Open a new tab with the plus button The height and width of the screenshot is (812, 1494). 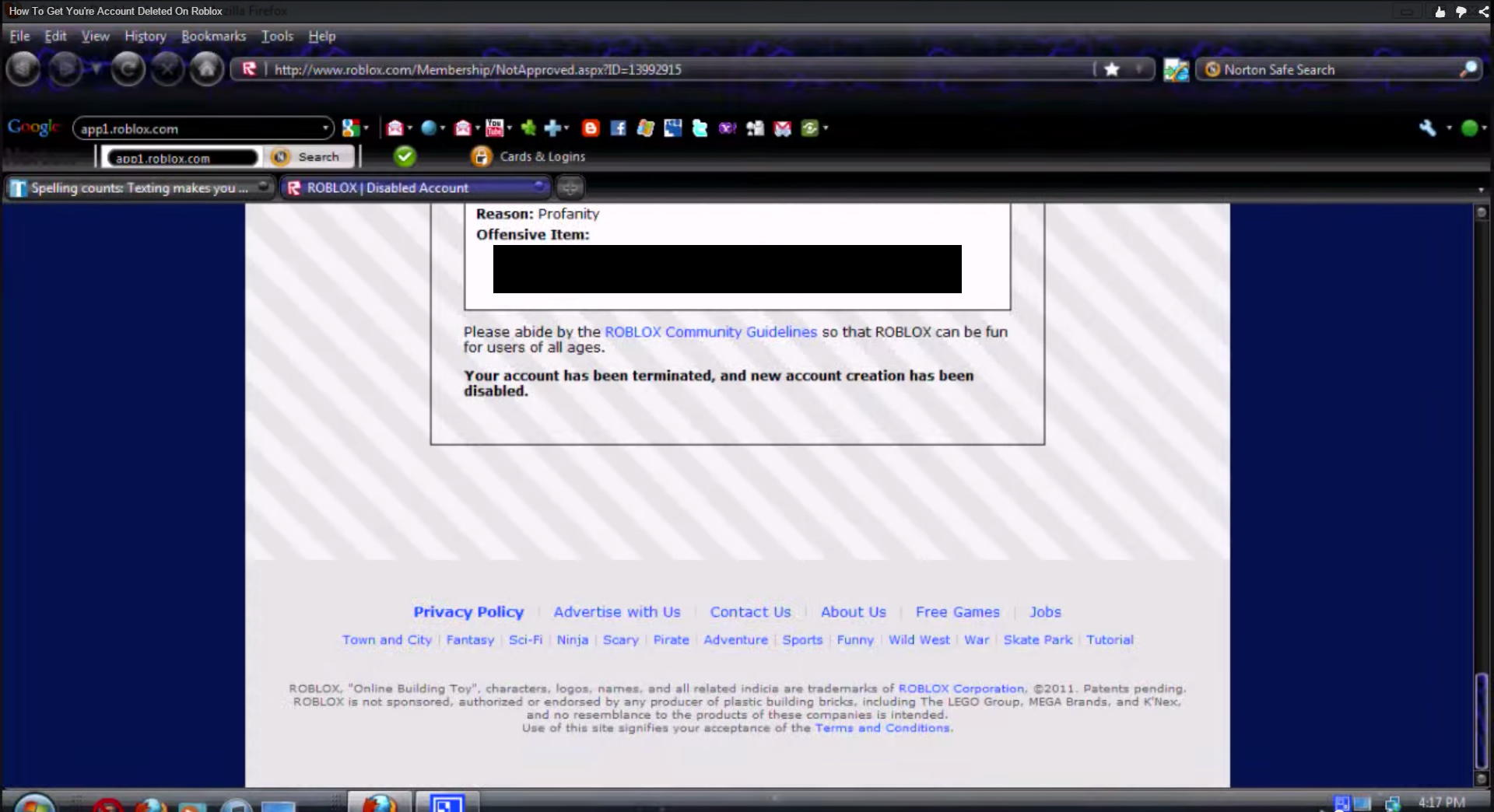click(x=570, y=187)
